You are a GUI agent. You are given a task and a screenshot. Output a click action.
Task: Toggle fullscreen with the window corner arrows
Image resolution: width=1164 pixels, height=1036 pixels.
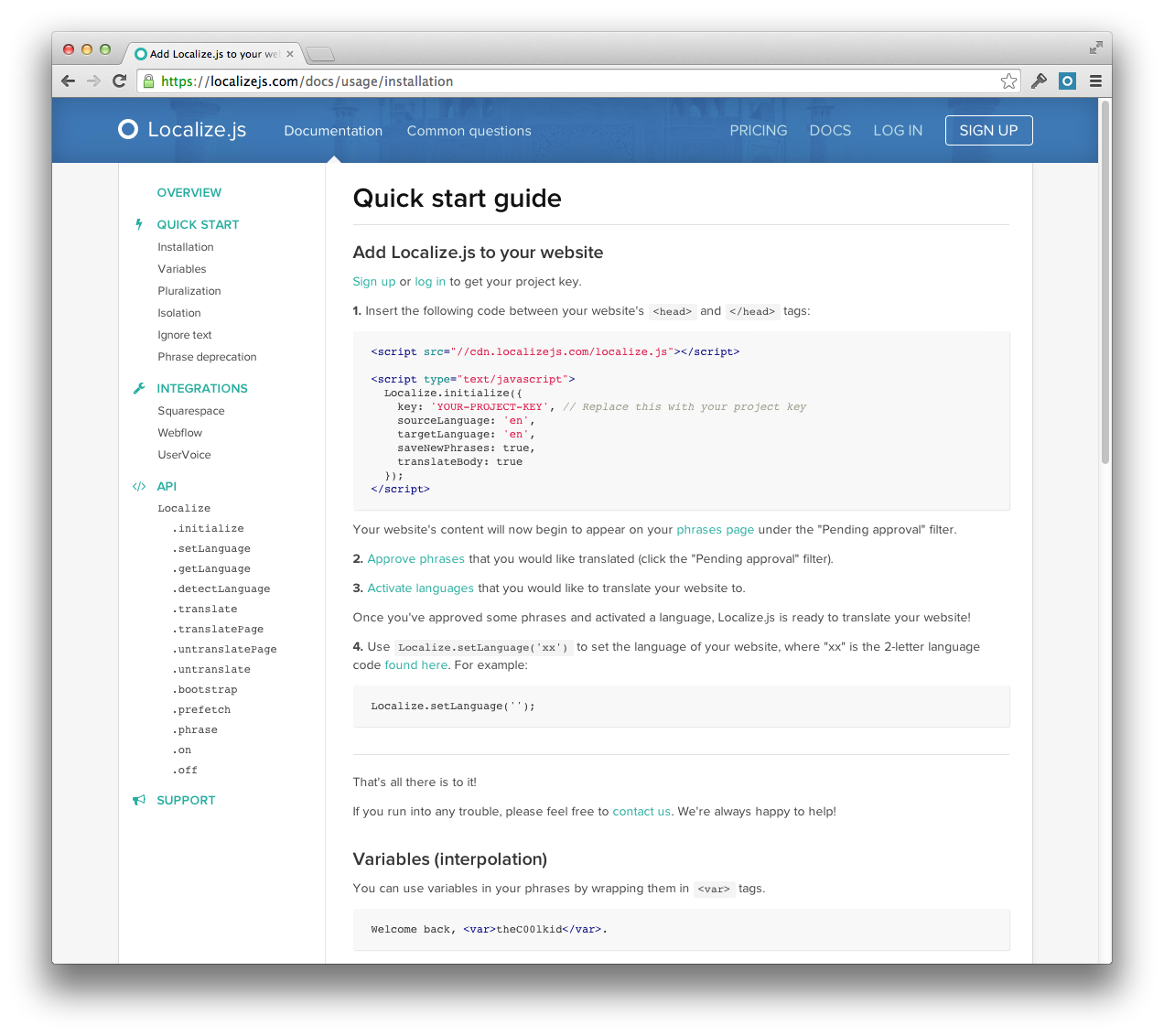tap(1095, 48)
